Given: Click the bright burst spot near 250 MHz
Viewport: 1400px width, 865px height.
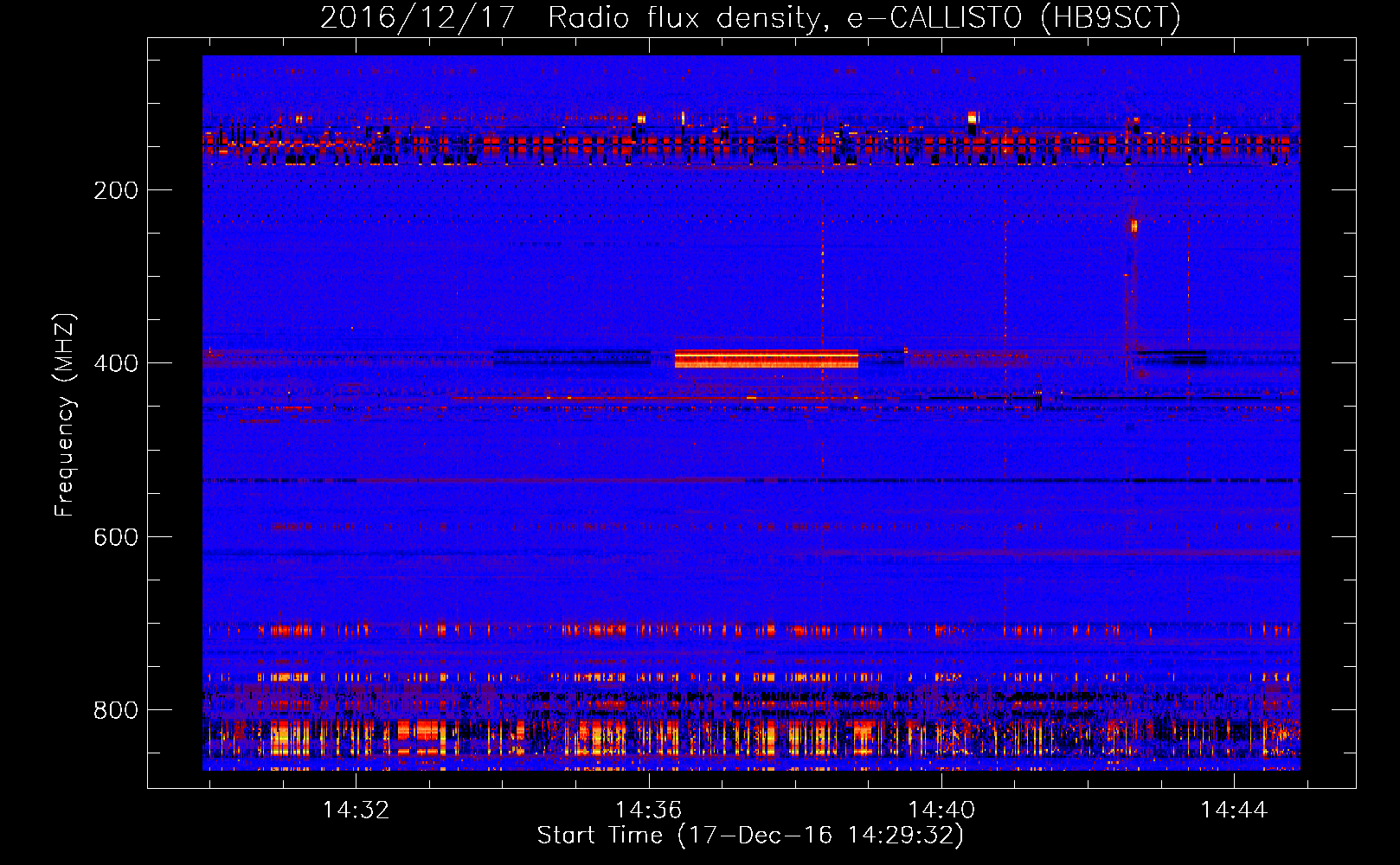Looking at the screenshot, I should point(1133,227).
